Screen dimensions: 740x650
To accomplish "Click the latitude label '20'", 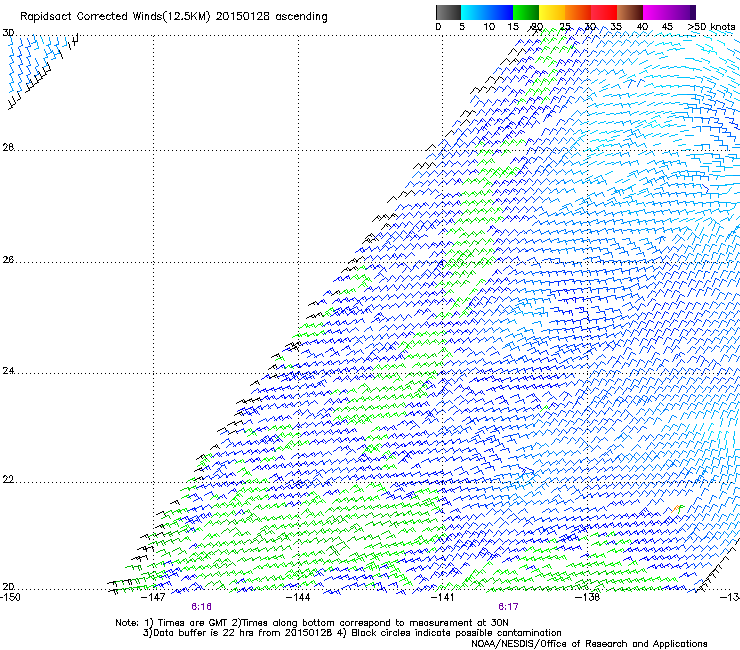I will point(8,586).
